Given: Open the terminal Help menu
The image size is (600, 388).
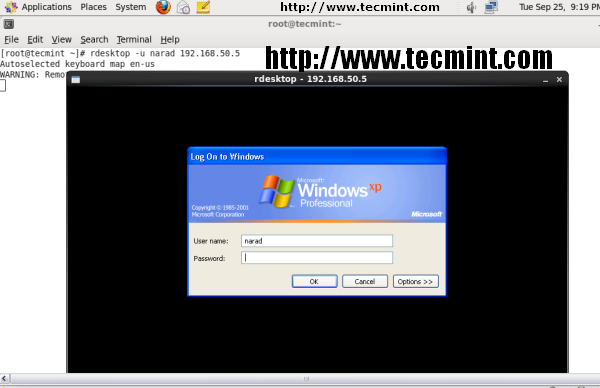Looking at the screenshot, I should (170, 39).
